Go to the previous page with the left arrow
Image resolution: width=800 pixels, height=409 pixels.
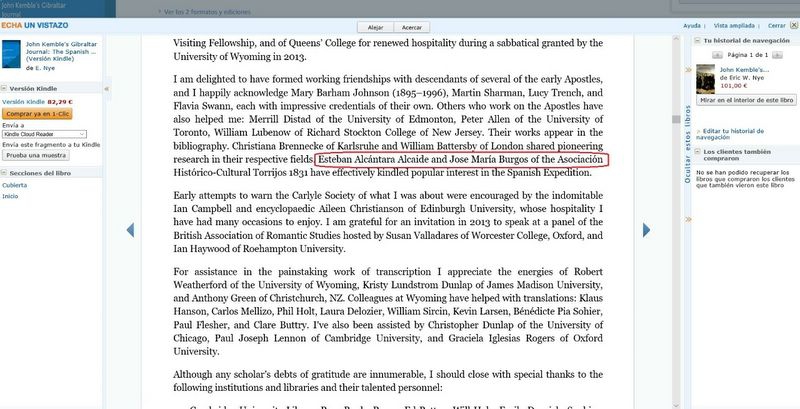point(130,230)
